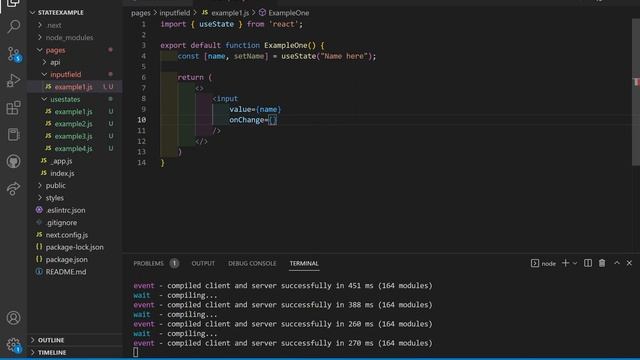Open package-lock.json file

point(75,247)
